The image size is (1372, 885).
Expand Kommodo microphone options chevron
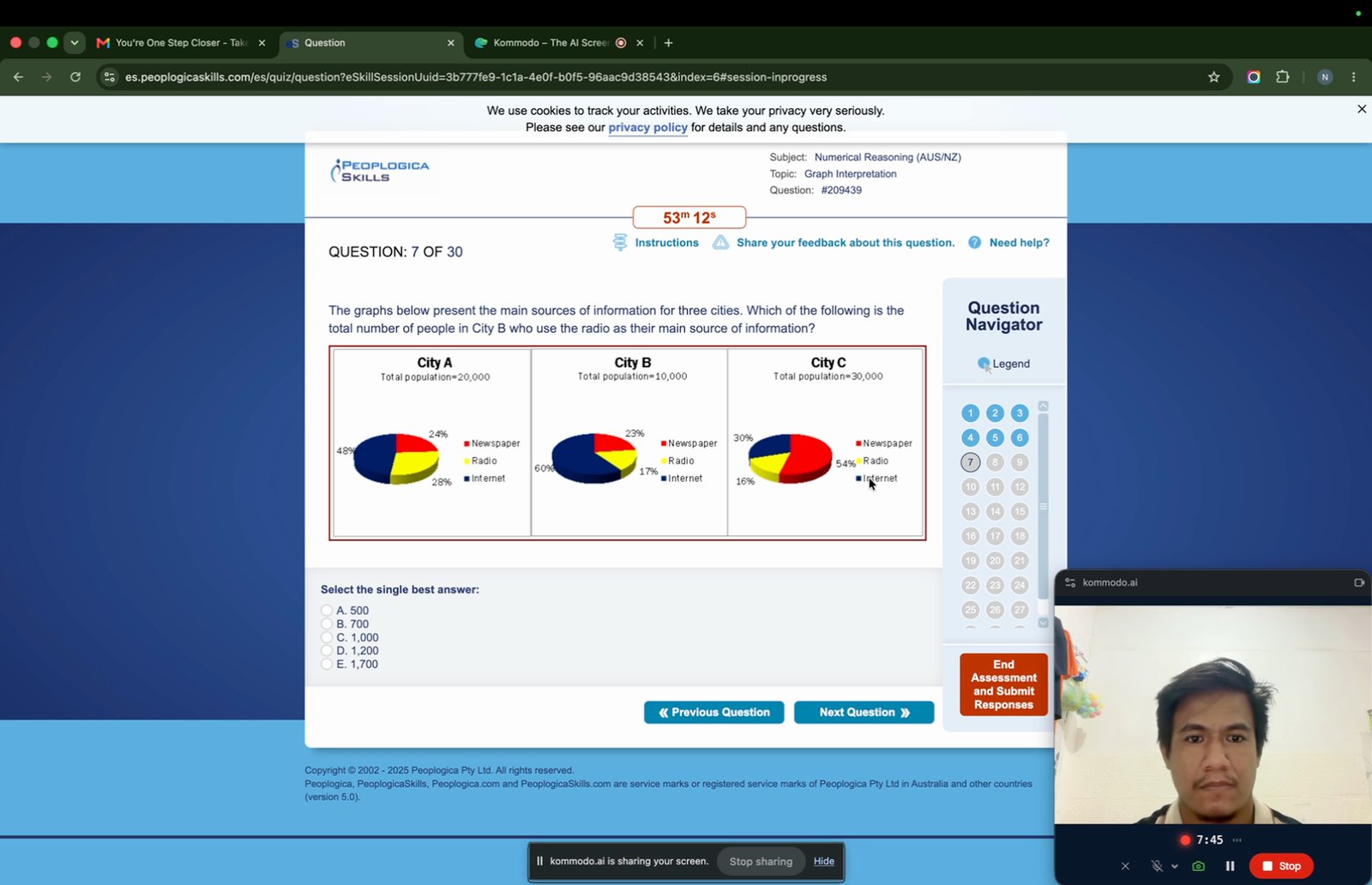point(1174,866)
